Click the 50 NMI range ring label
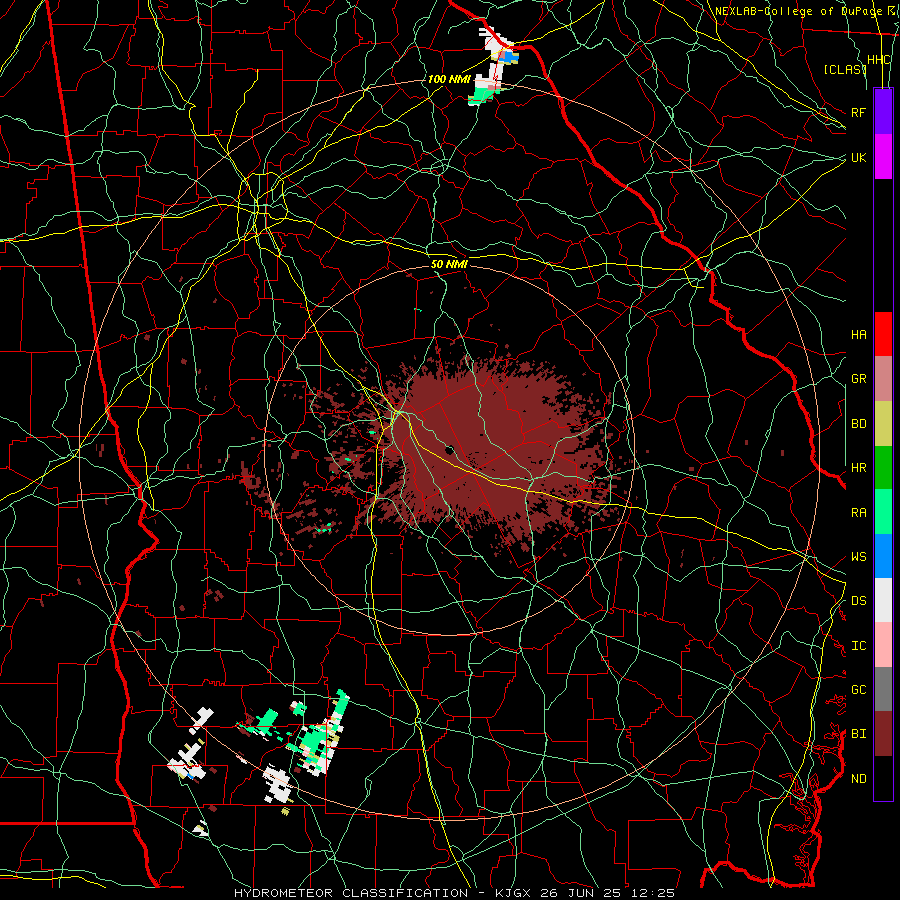The height and width of the screenshot is (900, 900). (449, 264)
